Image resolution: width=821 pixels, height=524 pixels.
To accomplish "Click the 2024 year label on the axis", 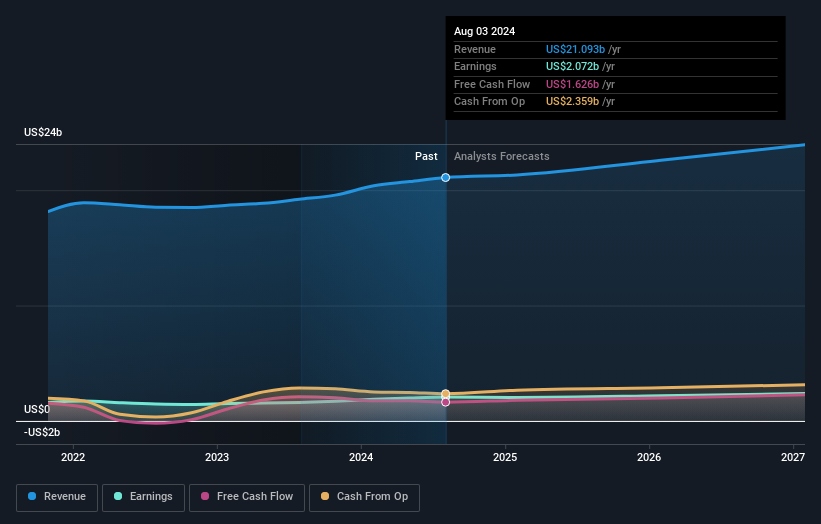I will tap(361, 458).
